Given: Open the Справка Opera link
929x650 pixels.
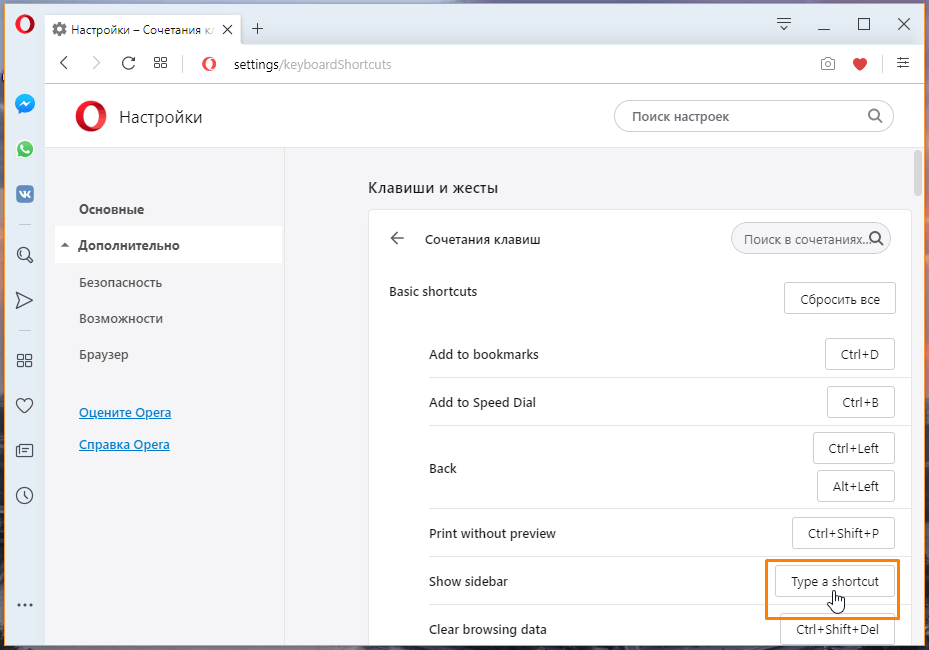Looking at the screenshot, I should (x=124, y=444).
